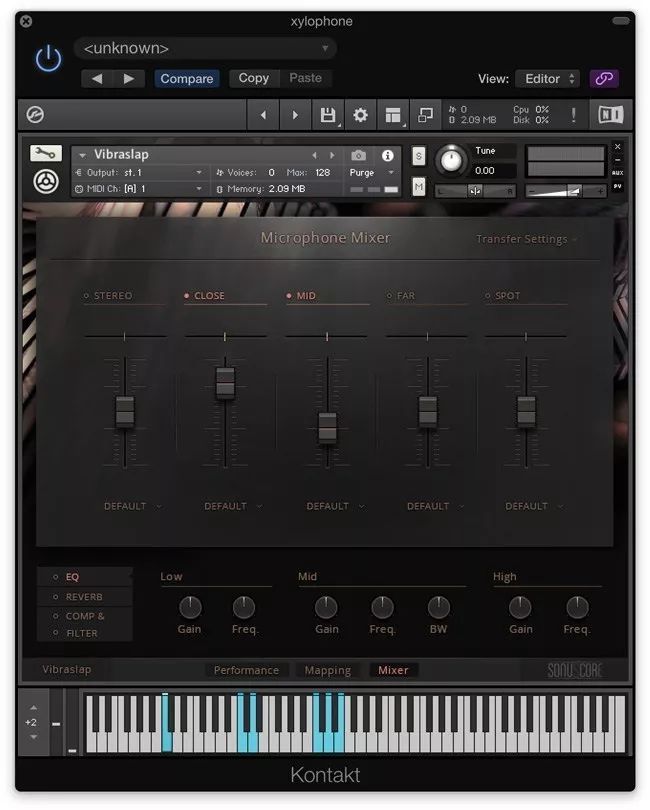Click the NI logo icon
This screenshot has width=650, height=810.
[x=610, y=115]
